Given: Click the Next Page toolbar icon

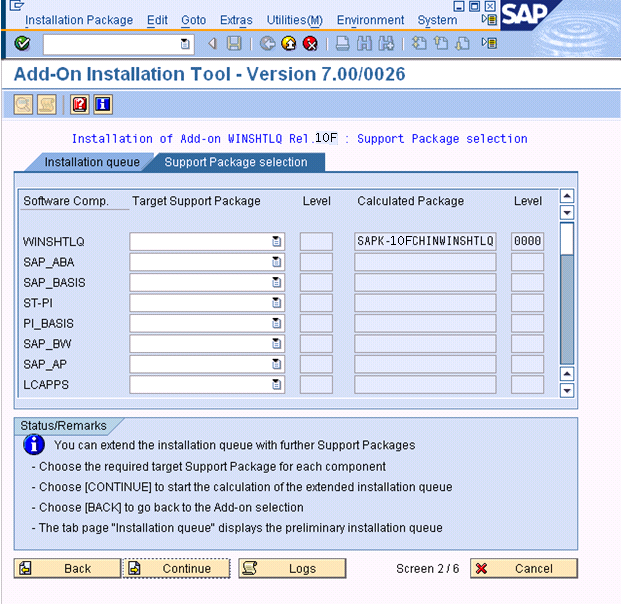Looking at the screenshot, I should tap(462, 43).
